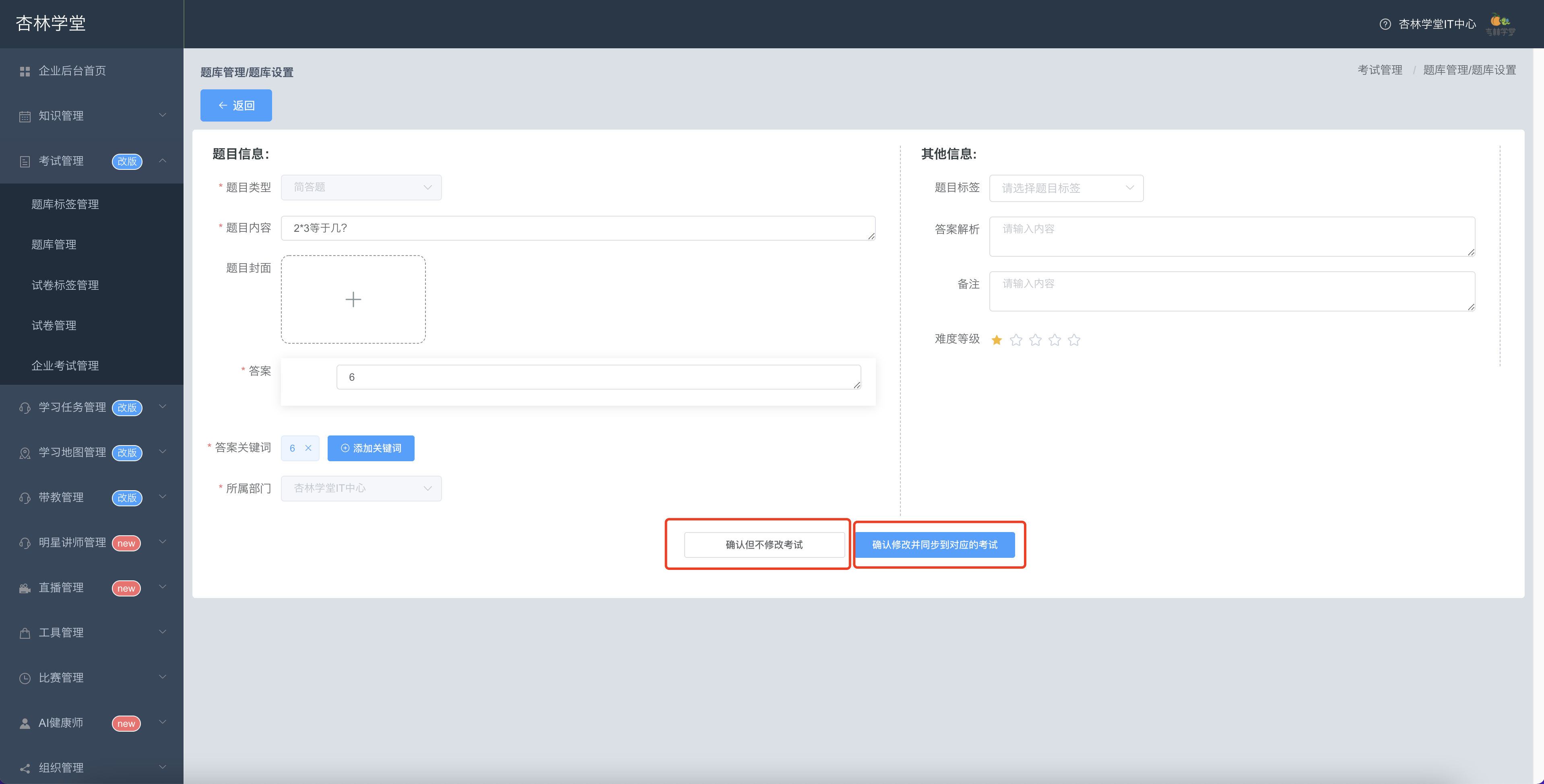1544x784 pixels.
Task: Set difficulty to one star
Action: (997, 340)
